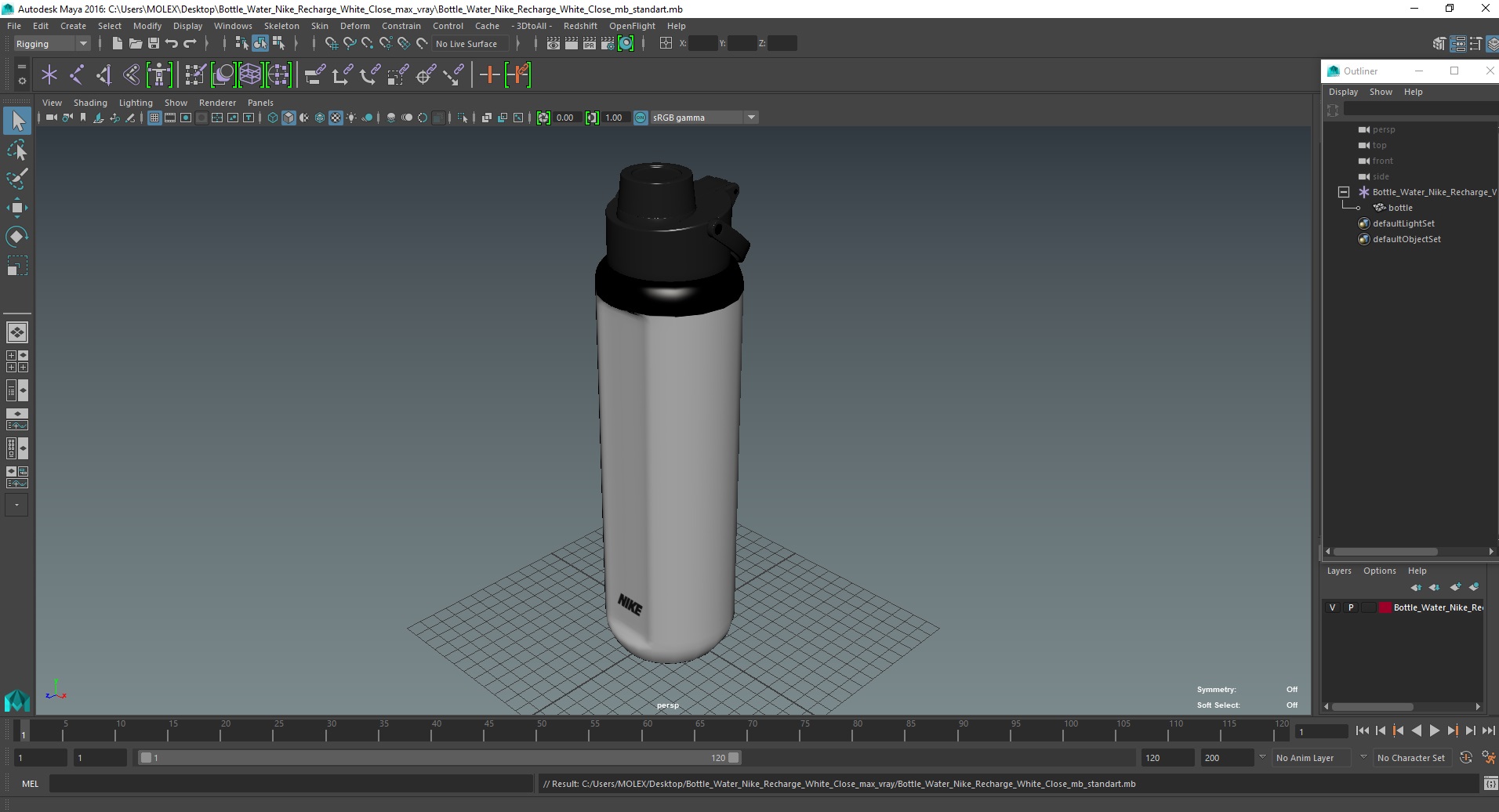
Task: Open the Script Editor icon
Action: (x=1490, y=784)
